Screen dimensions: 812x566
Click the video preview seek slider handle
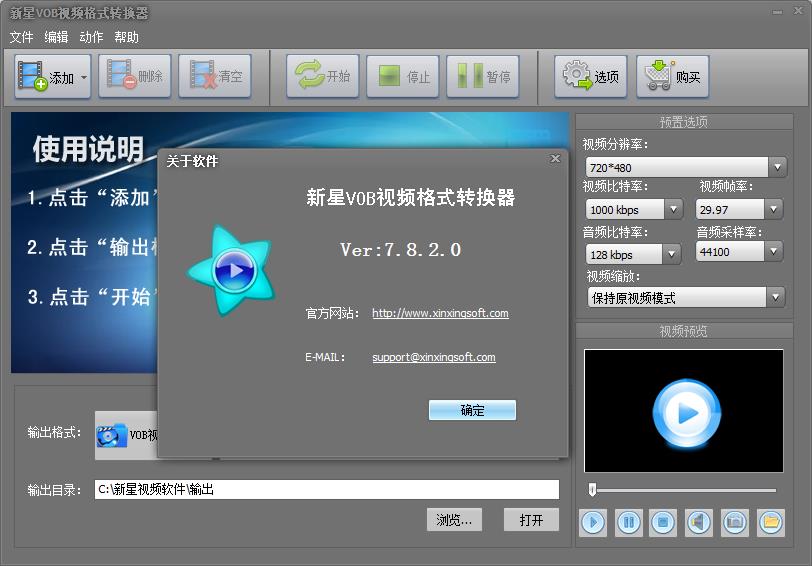click(592, 490)
